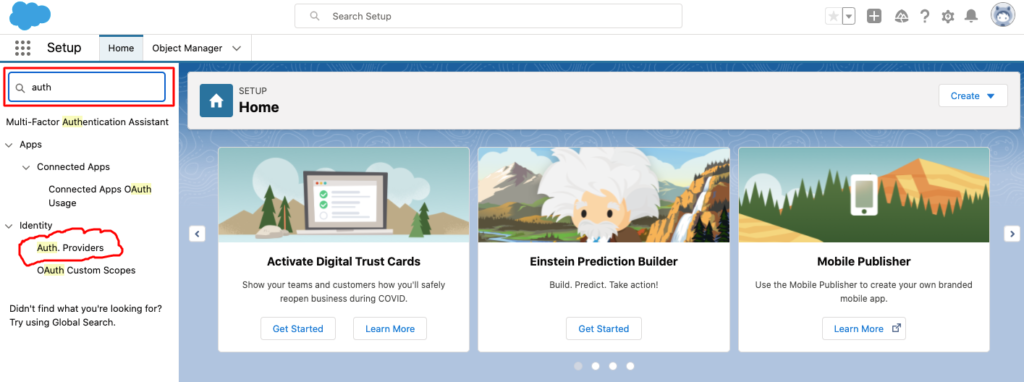
Task: Click Learn More for Digital Trust Cards
Action: pyautogui.click(x=390, y=328)
